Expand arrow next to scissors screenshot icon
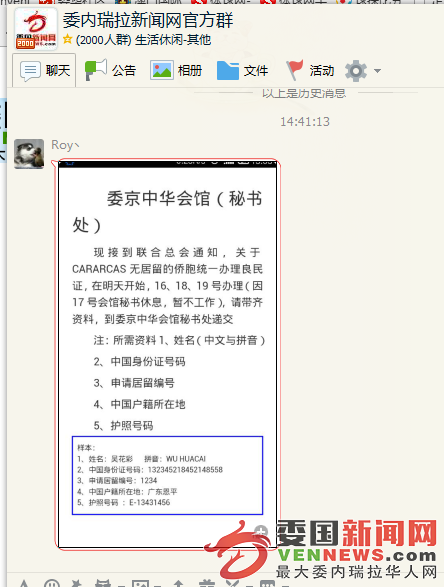 pos(247,585)
